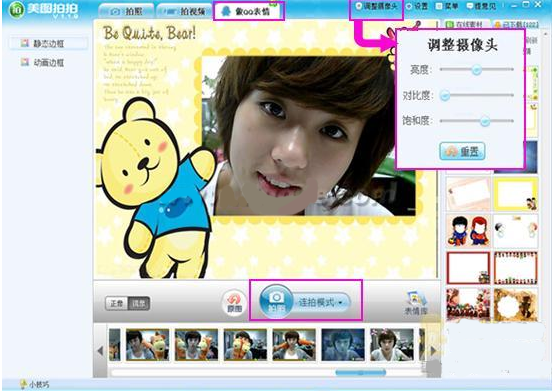Select thumbnail with orange toy on shoulders
The height and width of the screenshot is (391, 552).
pyautogui.click(x=294, y=345)
